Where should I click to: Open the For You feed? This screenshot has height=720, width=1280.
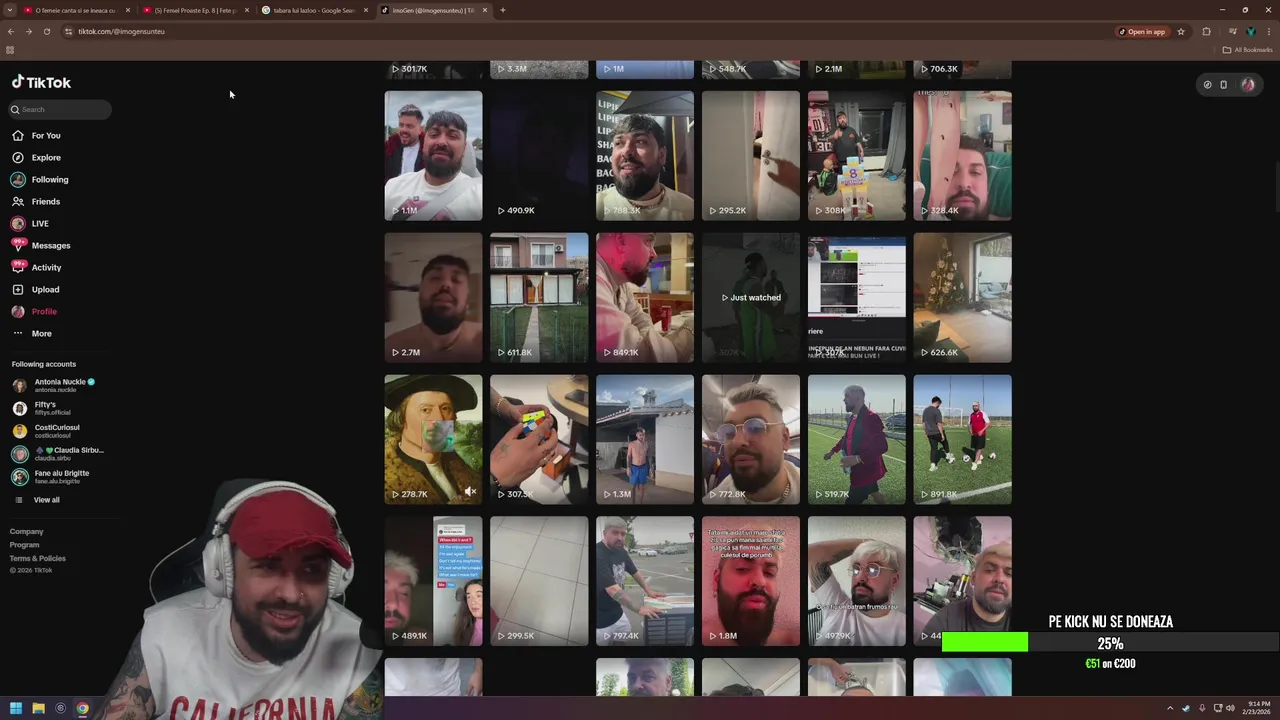37,135
